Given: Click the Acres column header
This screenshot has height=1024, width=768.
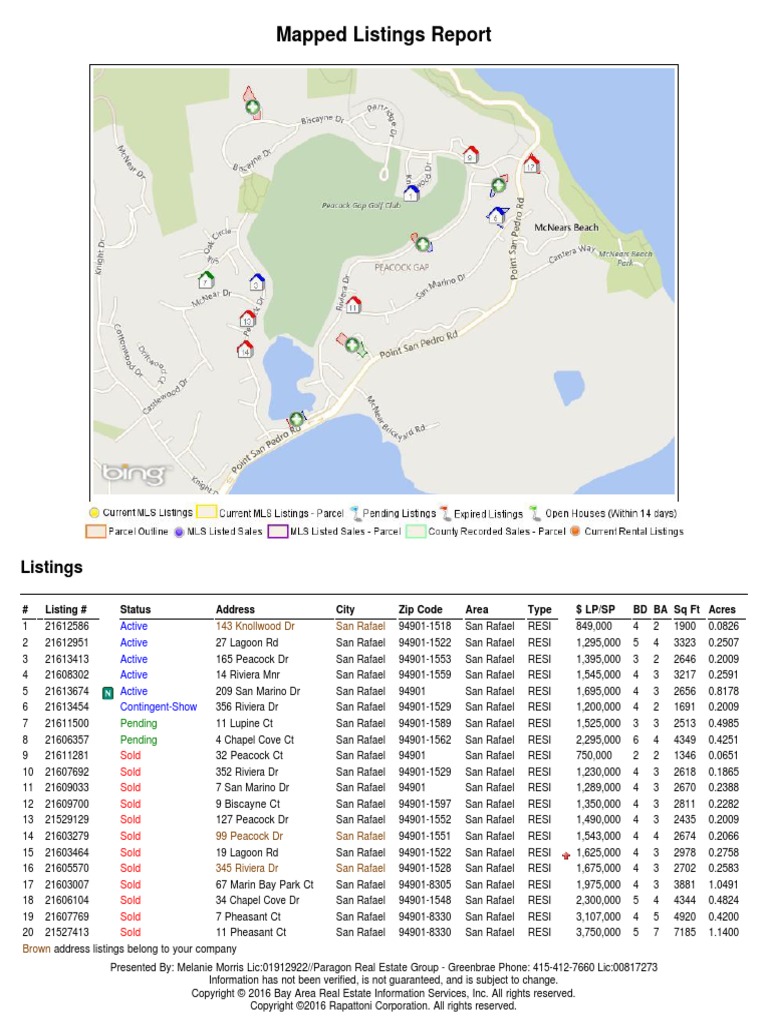Looking at the screenshot, I should click(722, 609).
